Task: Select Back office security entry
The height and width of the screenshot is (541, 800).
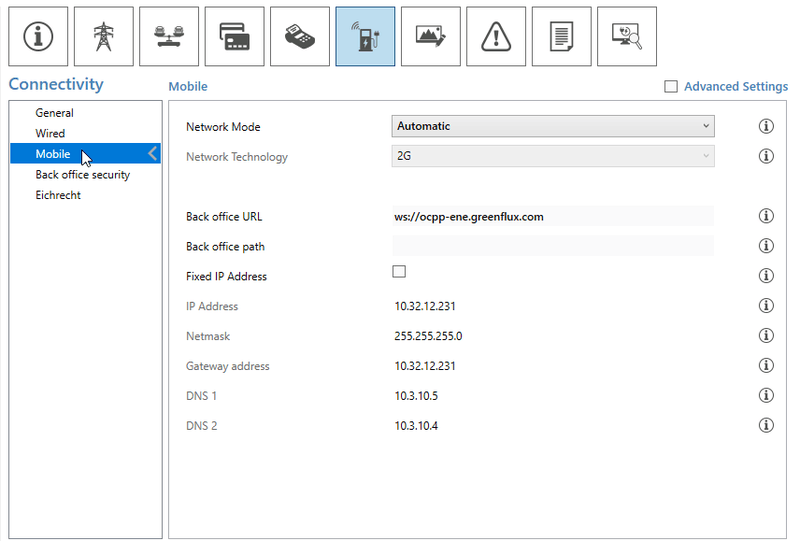Action: tap(85, 175)
